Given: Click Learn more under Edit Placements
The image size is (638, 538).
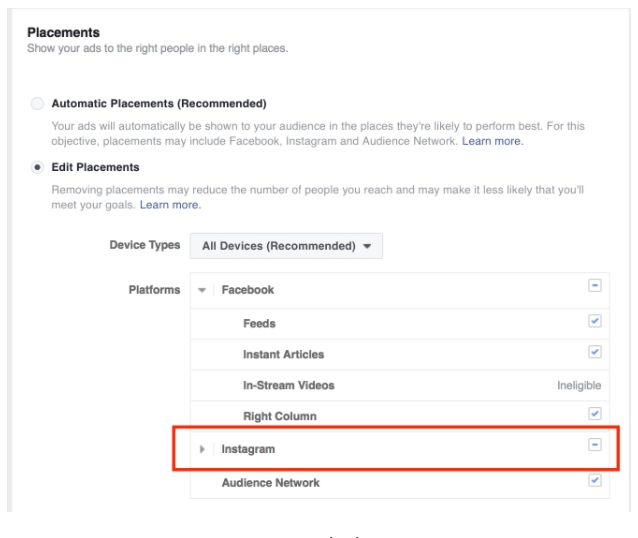Looking at the screenshot, I should (x=170, y=205).
